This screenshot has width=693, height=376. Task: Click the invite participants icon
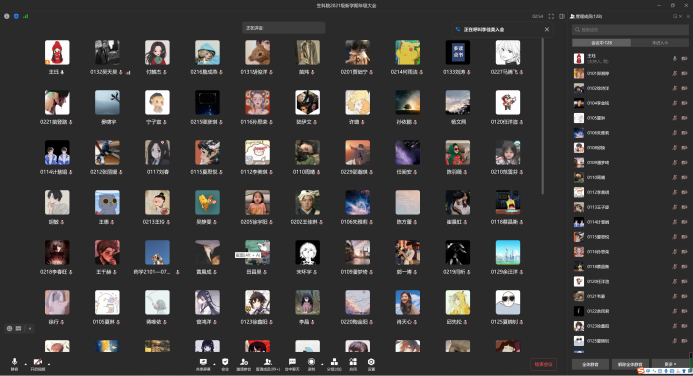click(244, 364)
